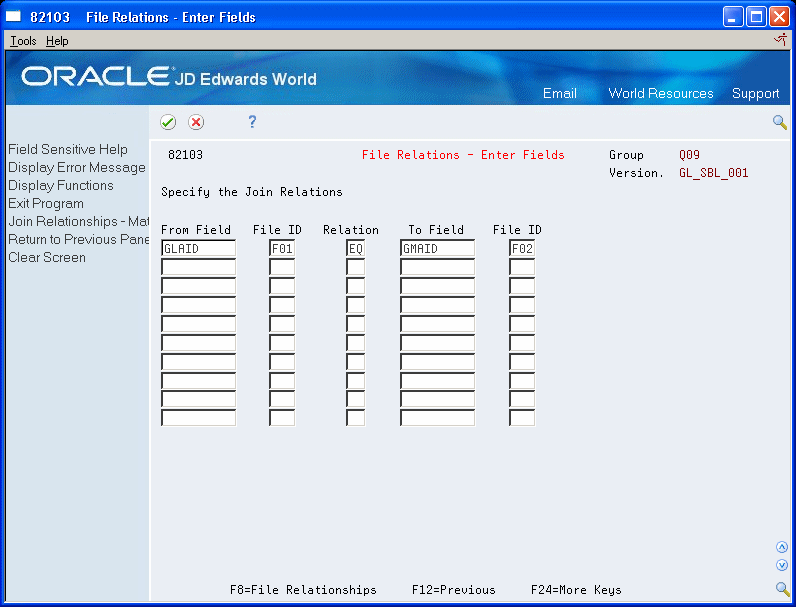Click the File ID field containing F01
Viewport: 796px width, 607px height.
(x=282, y=249)
